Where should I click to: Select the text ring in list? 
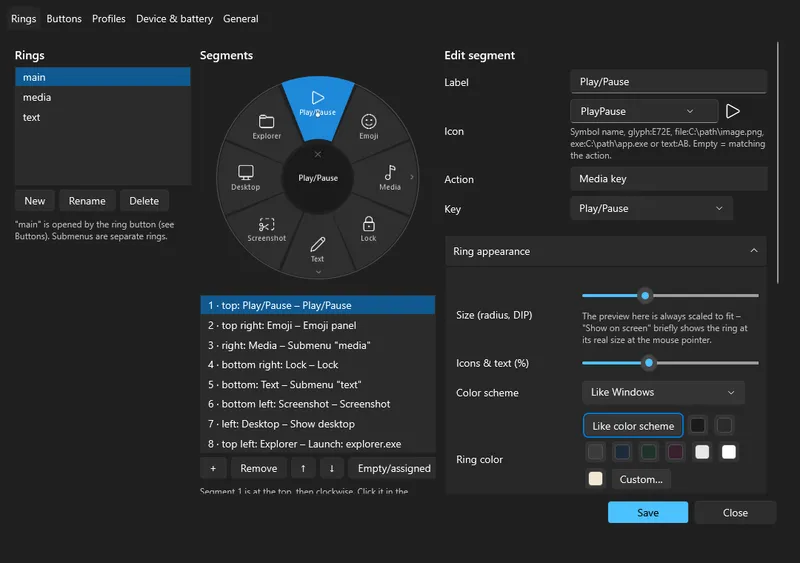[x=103, y=117]
